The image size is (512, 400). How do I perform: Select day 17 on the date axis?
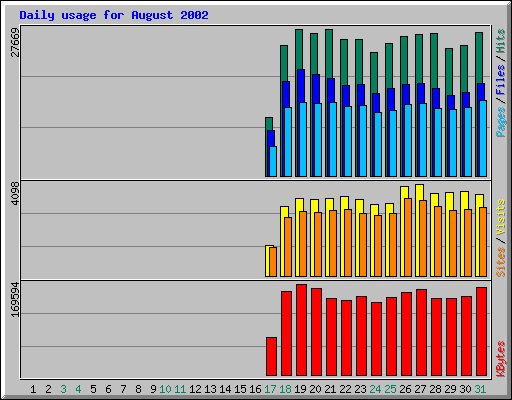pos(270,389)
